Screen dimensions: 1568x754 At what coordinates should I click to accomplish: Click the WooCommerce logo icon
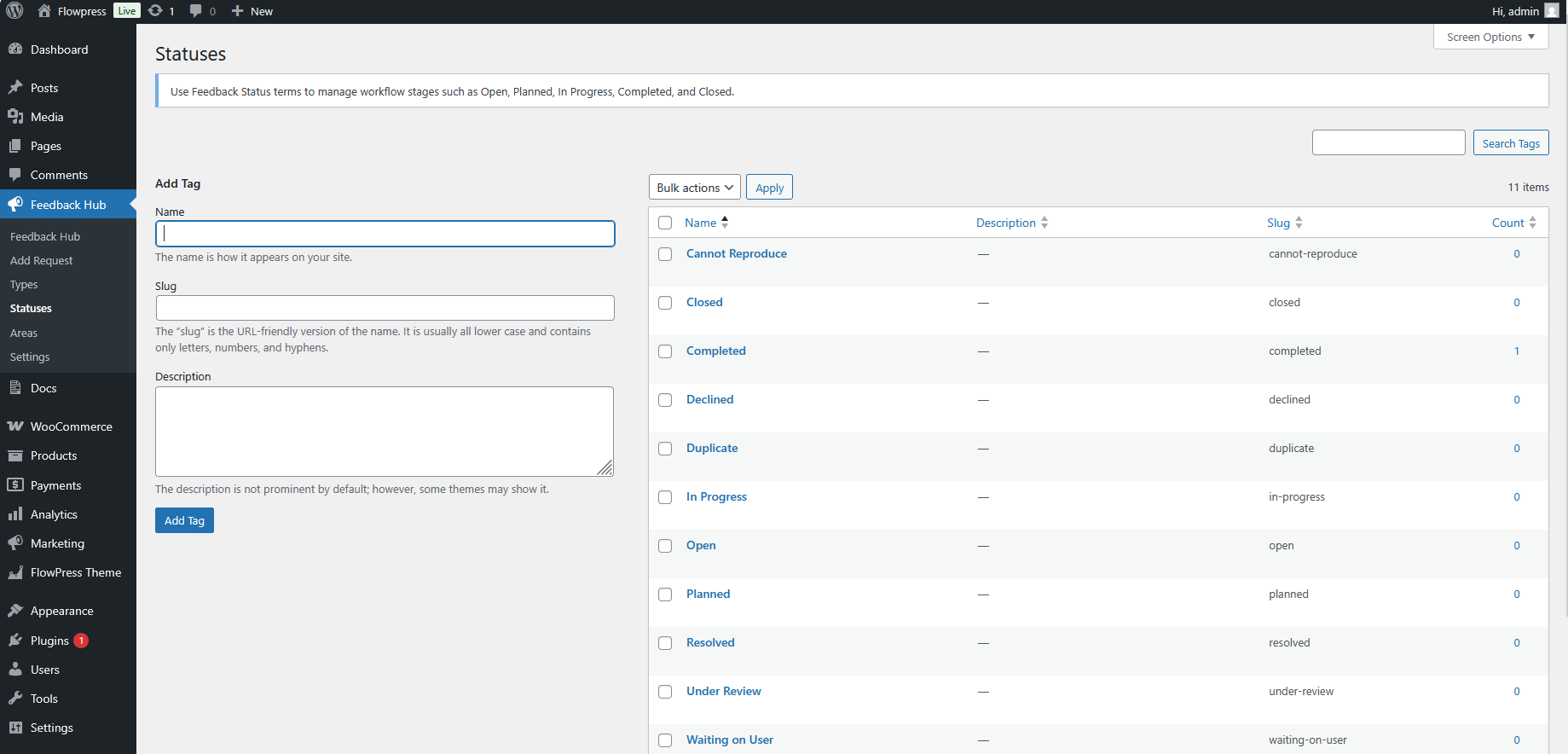point(15,426)
